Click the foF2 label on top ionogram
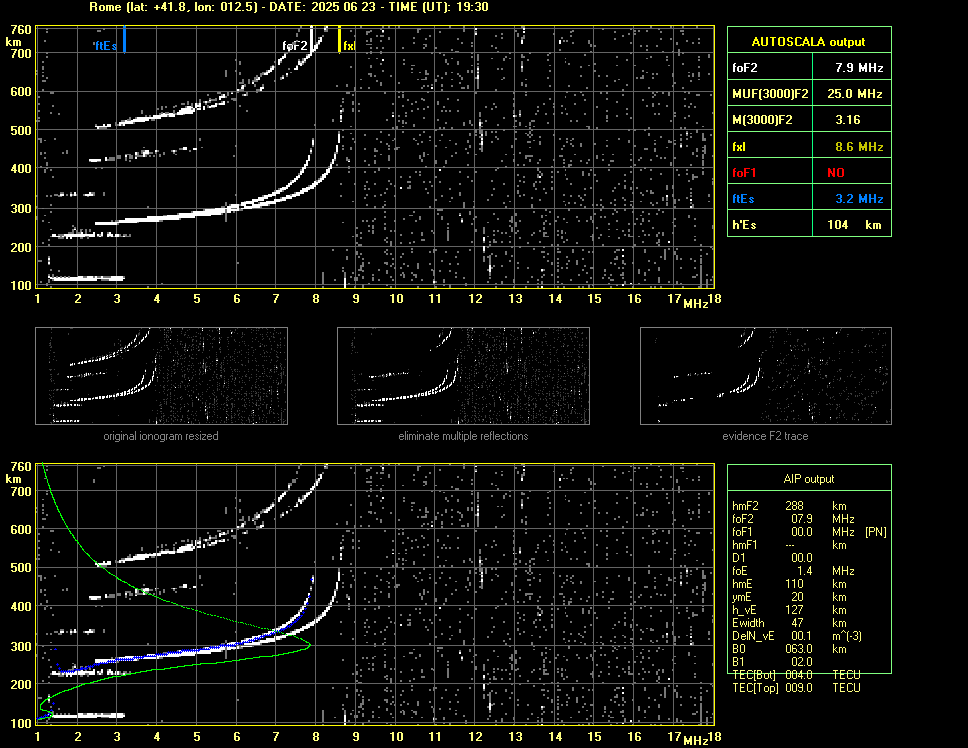968x748 pixels. (x=294, y=46)
